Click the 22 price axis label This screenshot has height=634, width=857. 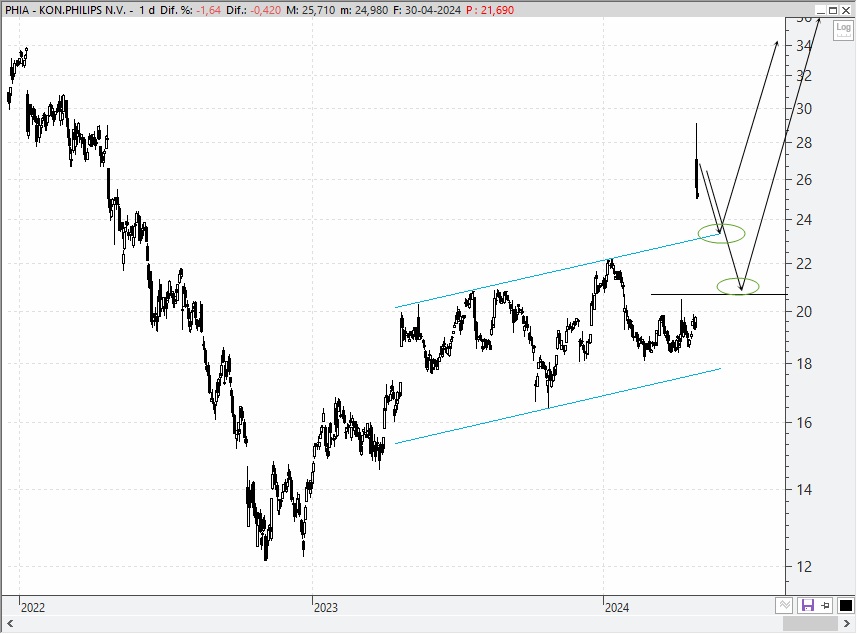(804, 263)
